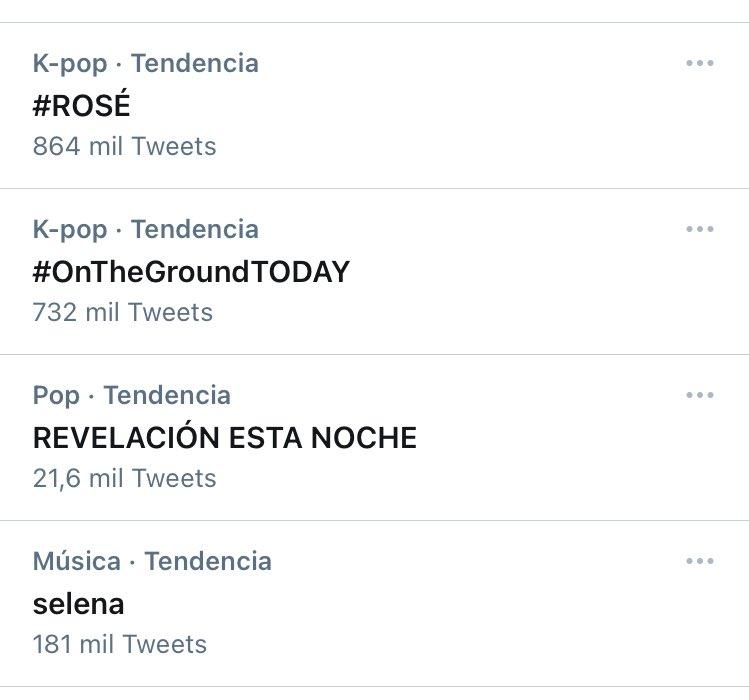Click the 732 mil Tweets count
Image resolution: width=749 pixels, height=700 pixels.
pos(123,312)
